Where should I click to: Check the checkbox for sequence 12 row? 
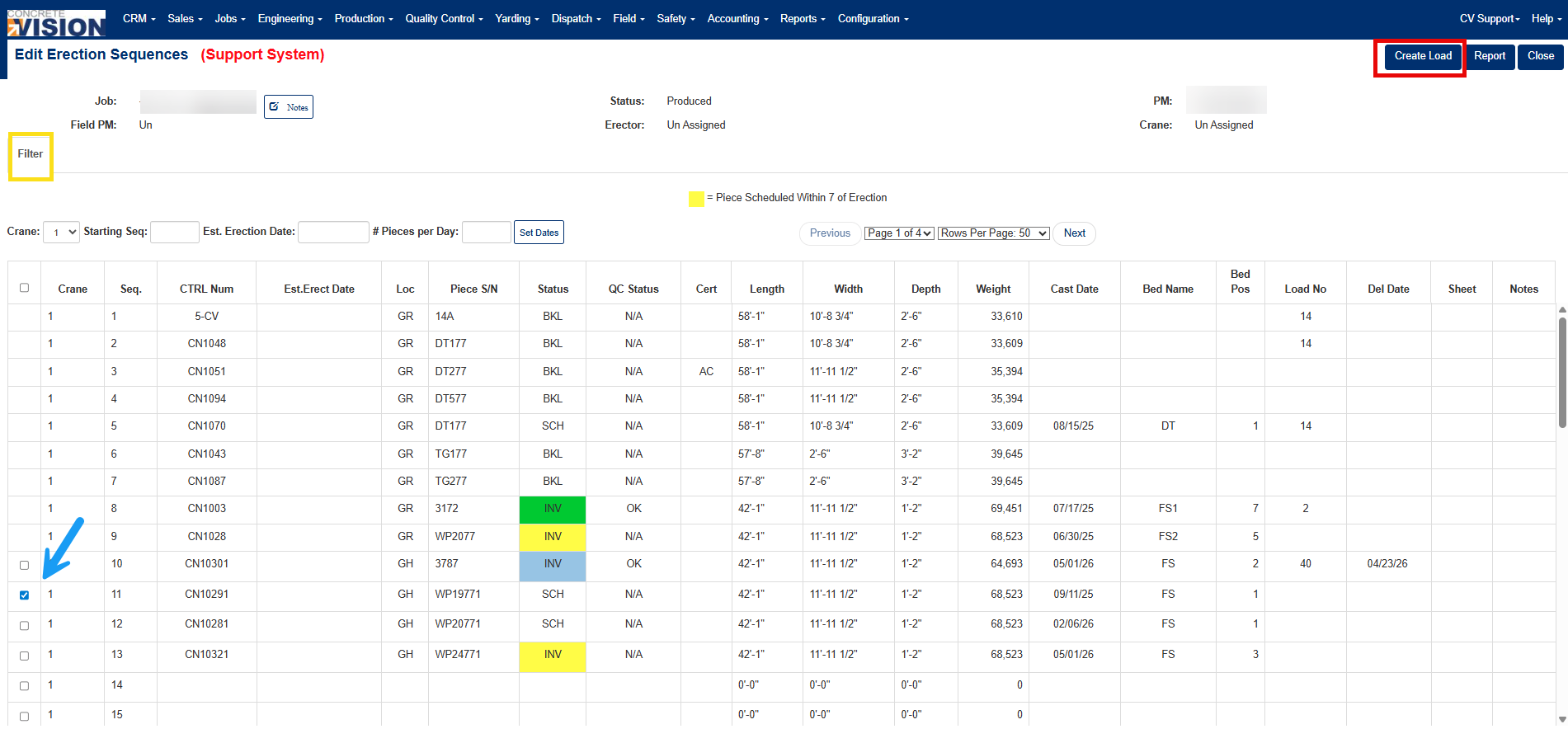click(24, 625)
